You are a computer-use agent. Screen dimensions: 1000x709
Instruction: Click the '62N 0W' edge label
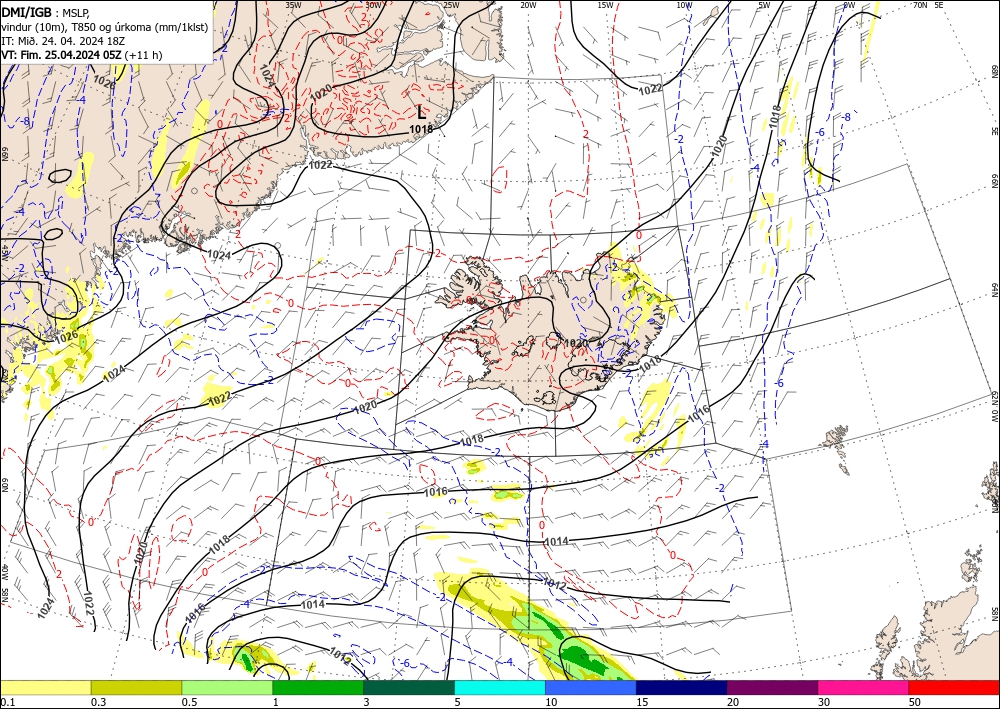[x=994, y=408]
